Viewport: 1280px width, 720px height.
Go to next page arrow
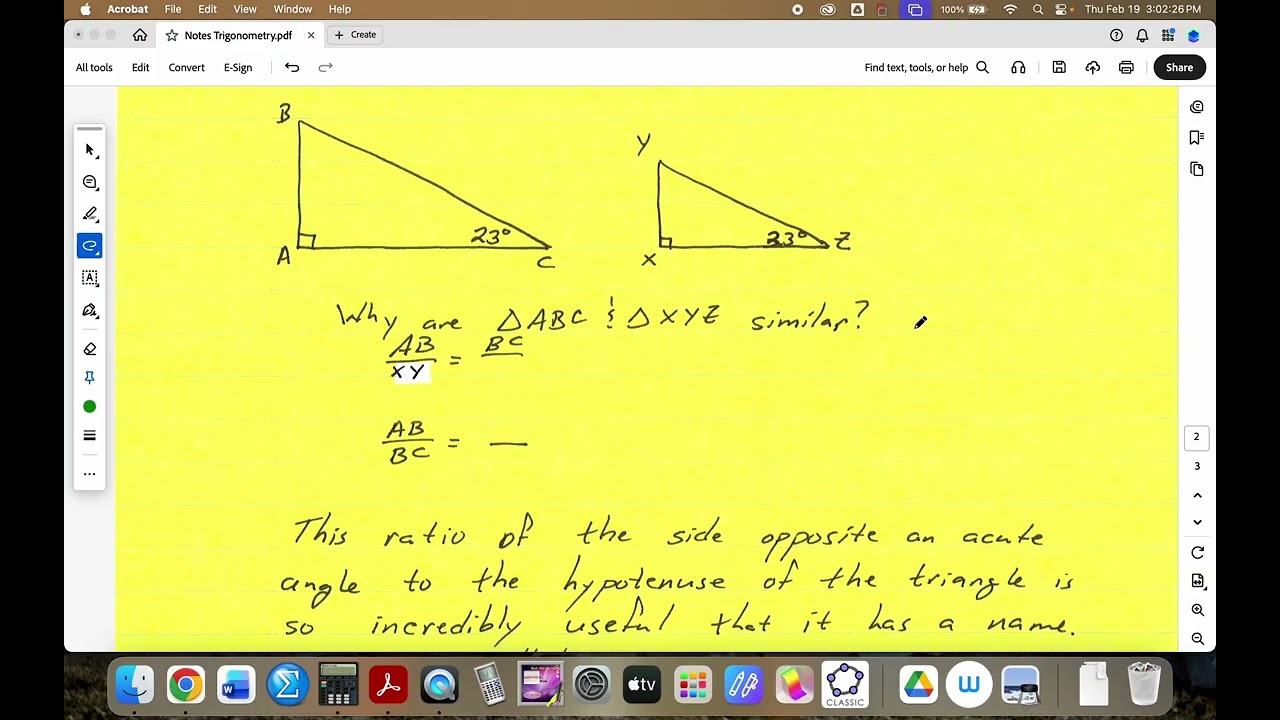coord(1197,522)
